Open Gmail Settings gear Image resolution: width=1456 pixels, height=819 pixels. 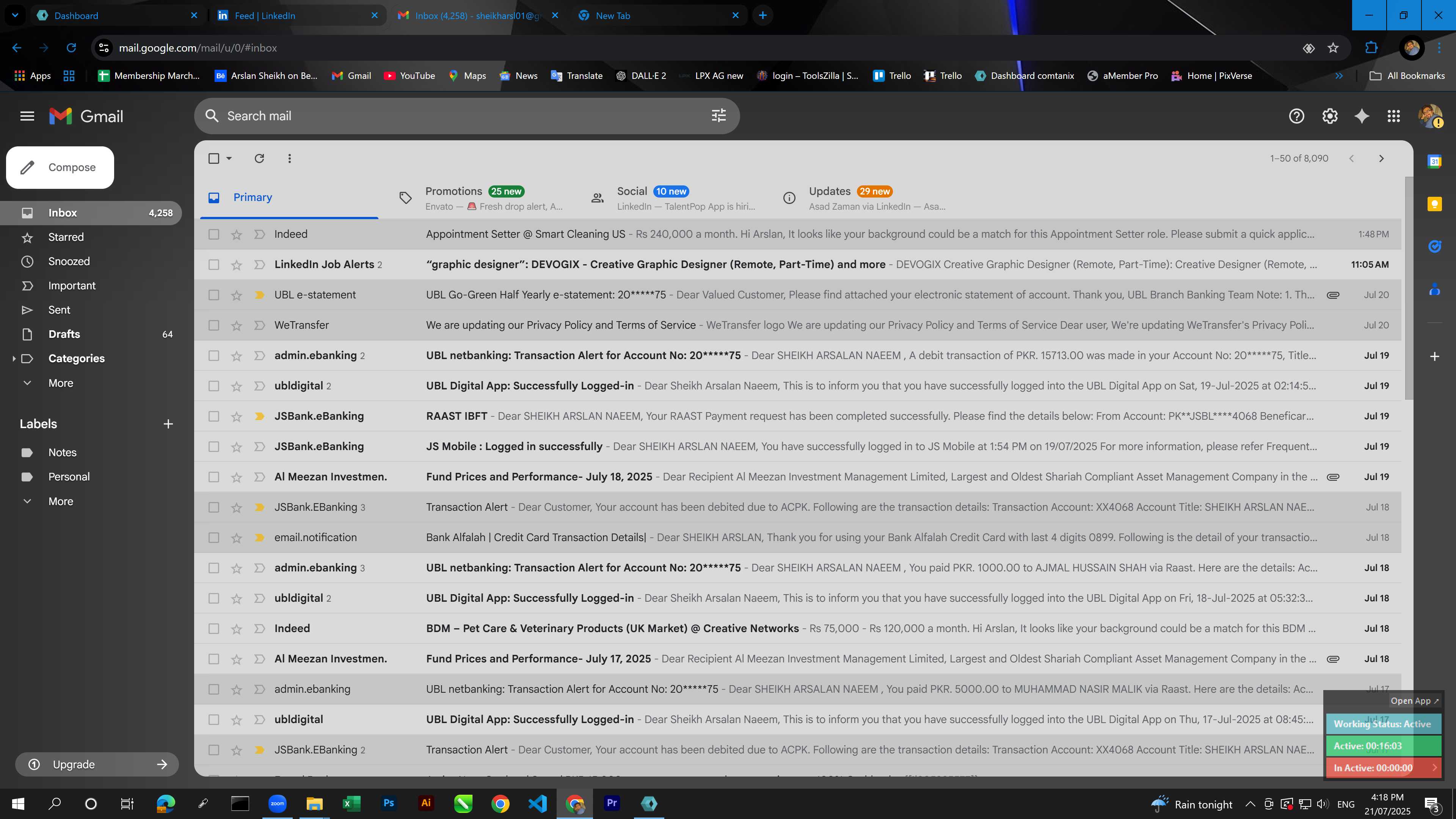(x=1329, y=116)
